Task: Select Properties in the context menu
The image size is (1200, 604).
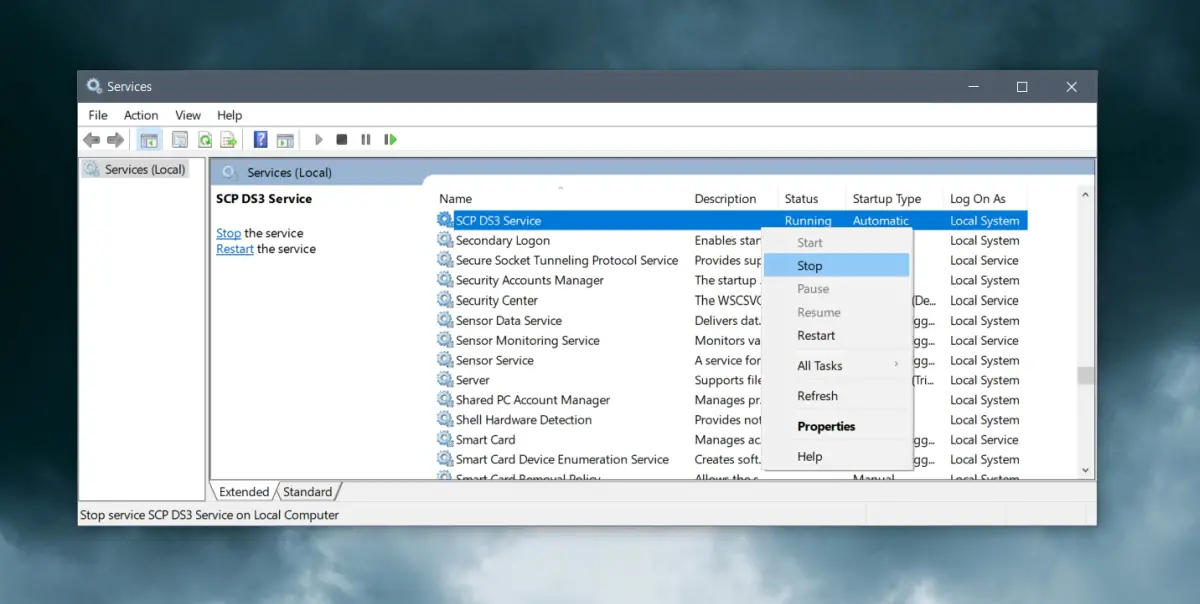Action: 826,427
